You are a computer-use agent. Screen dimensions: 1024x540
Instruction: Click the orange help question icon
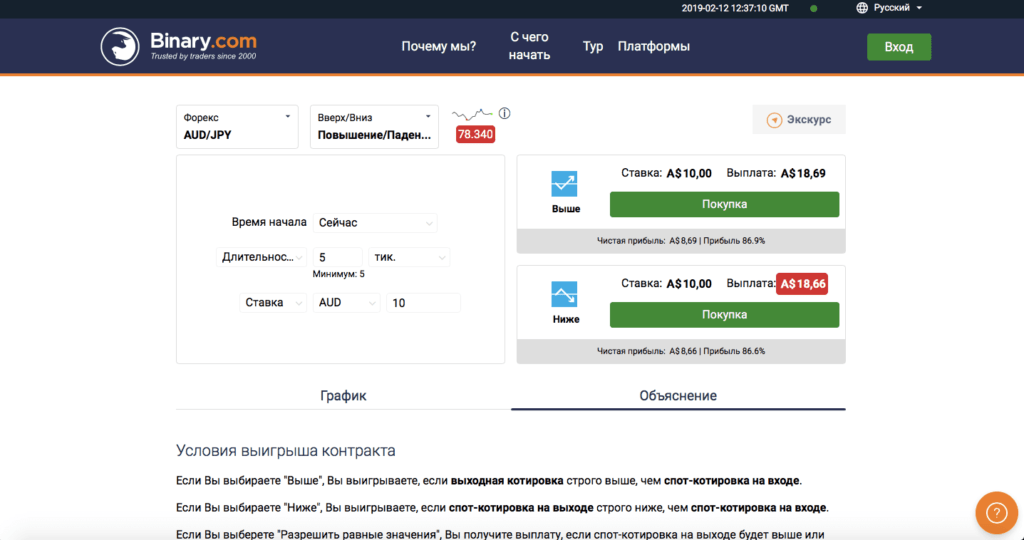coord(996,512)
